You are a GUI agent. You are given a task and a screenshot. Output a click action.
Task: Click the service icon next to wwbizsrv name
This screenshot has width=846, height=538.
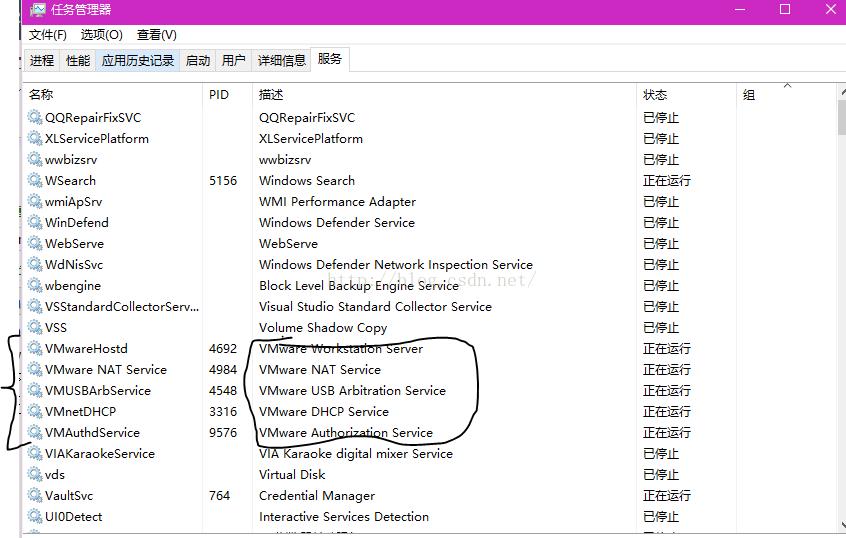point(35,159)
